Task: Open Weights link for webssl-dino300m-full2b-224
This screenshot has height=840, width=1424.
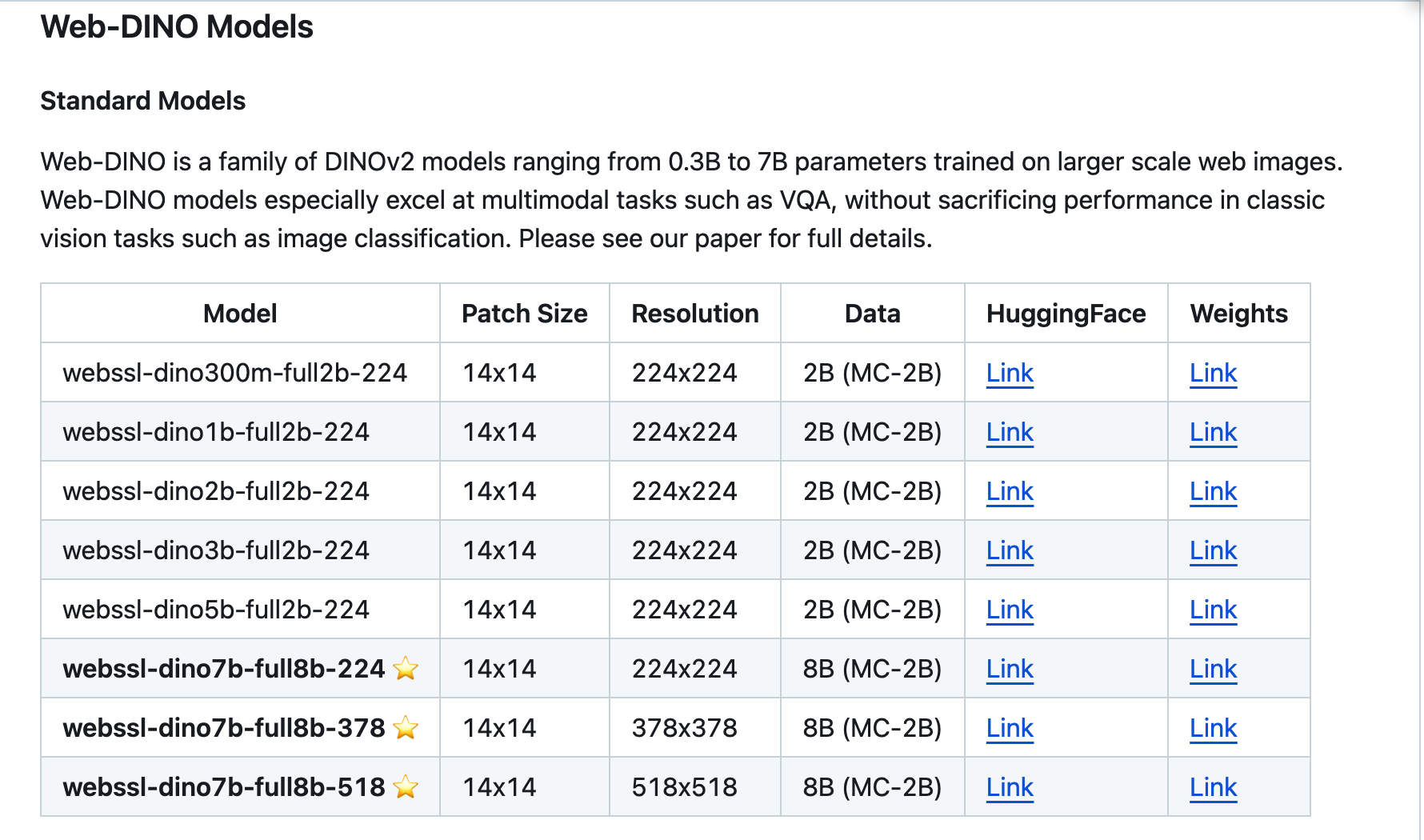Action: pos(1213,373)
